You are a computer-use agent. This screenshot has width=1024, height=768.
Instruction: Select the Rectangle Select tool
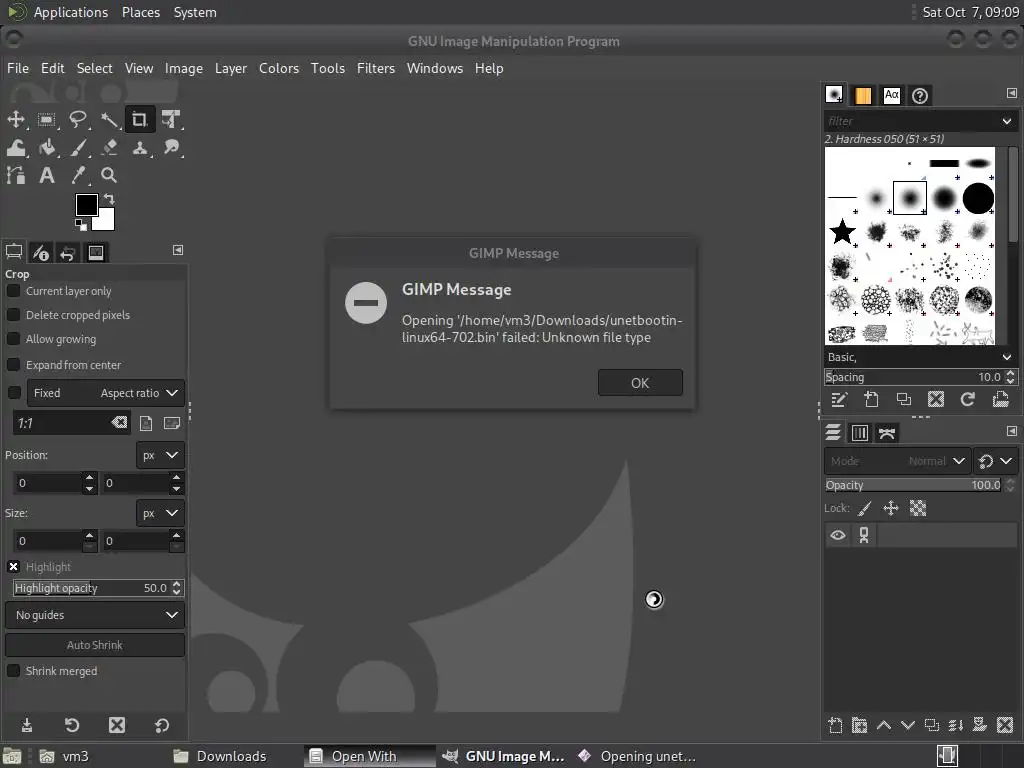(x=46, y=120)
